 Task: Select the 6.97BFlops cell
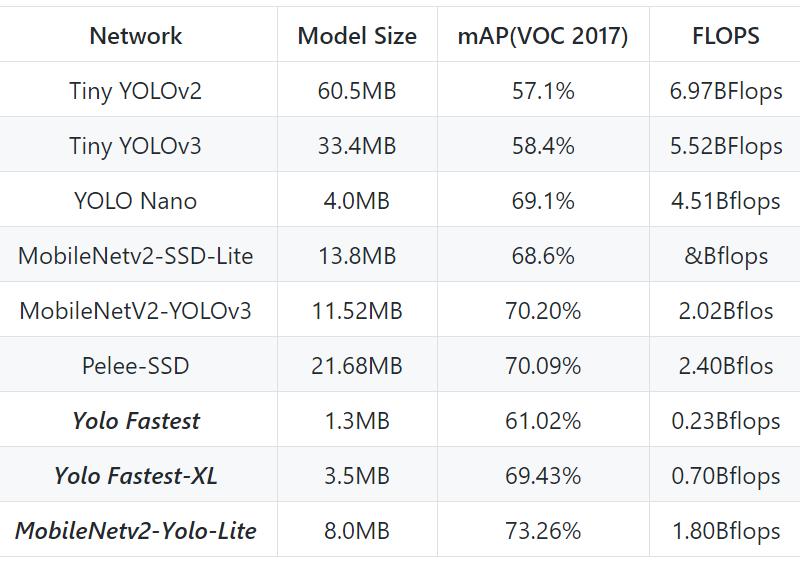[726, 91]
